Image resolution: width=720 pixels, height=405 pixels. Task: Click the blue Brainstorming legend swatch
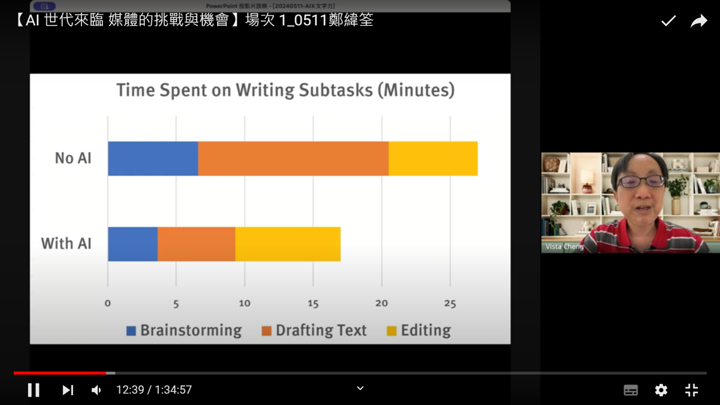131,331
